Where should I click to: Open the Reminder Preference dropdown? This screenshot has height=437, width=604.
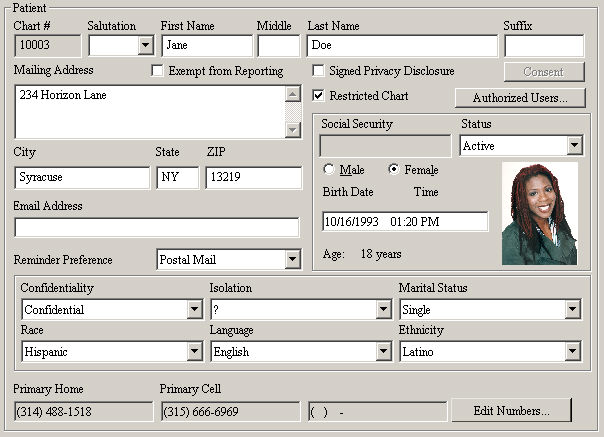291,260
